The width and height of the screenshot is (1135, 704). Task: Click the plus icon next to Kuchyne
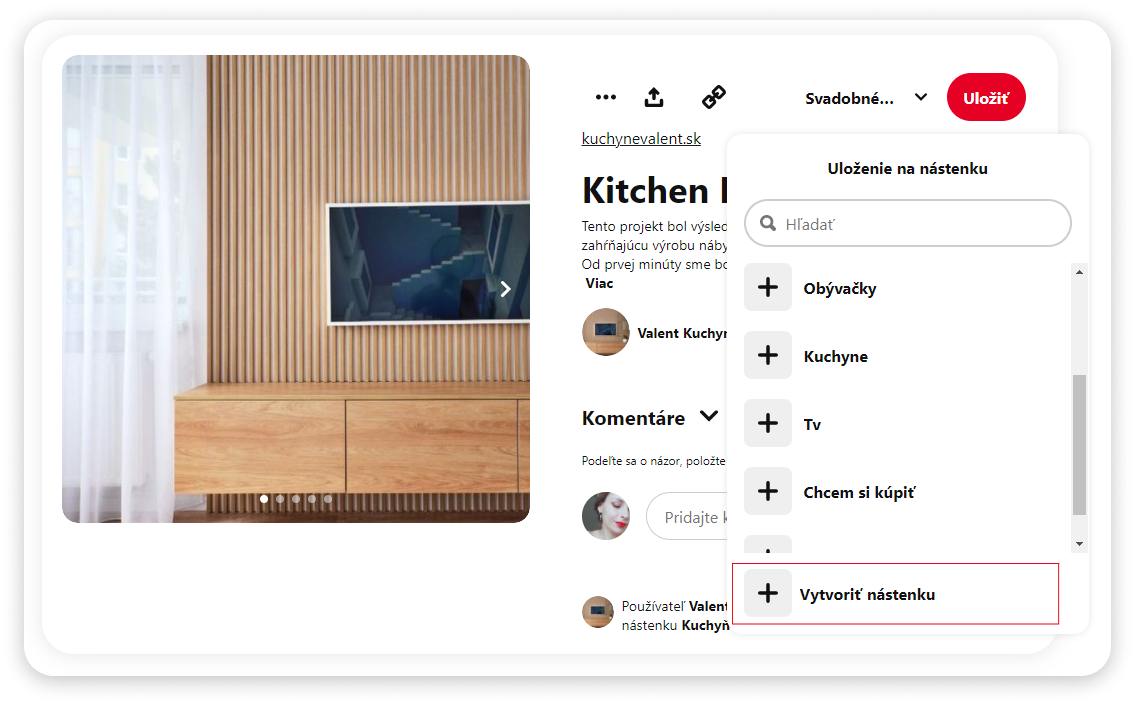(768, 355)
